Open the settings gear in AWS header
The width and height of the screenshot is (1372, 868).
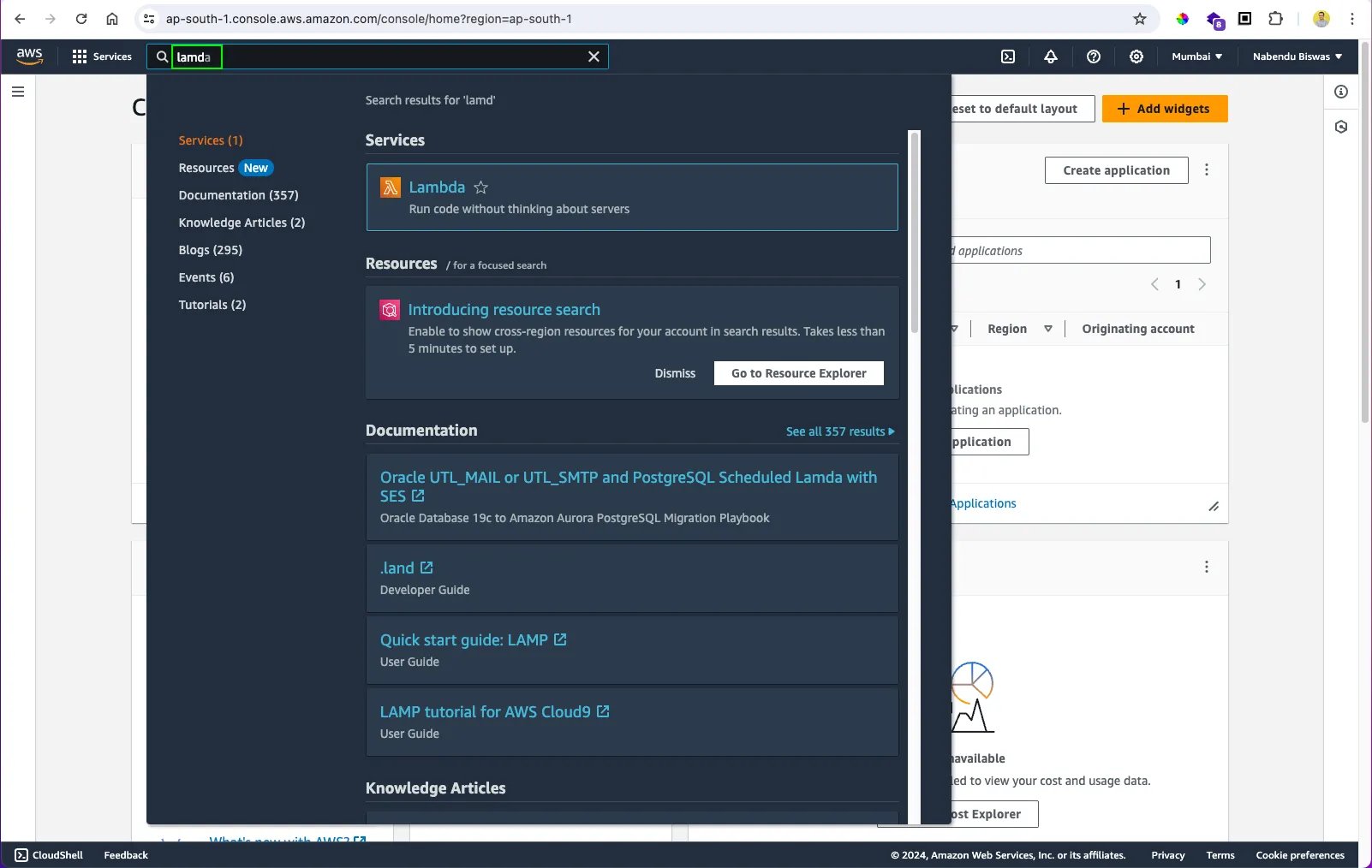coord(1136,56)
